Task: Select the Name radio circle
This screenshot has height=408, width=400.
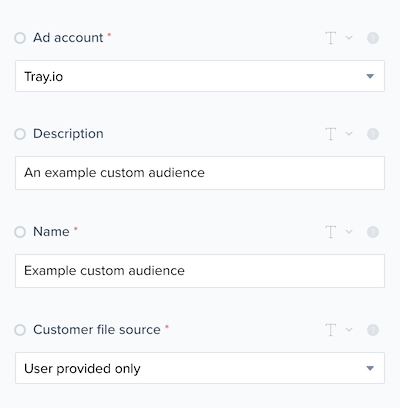Action: click(20, 232)
